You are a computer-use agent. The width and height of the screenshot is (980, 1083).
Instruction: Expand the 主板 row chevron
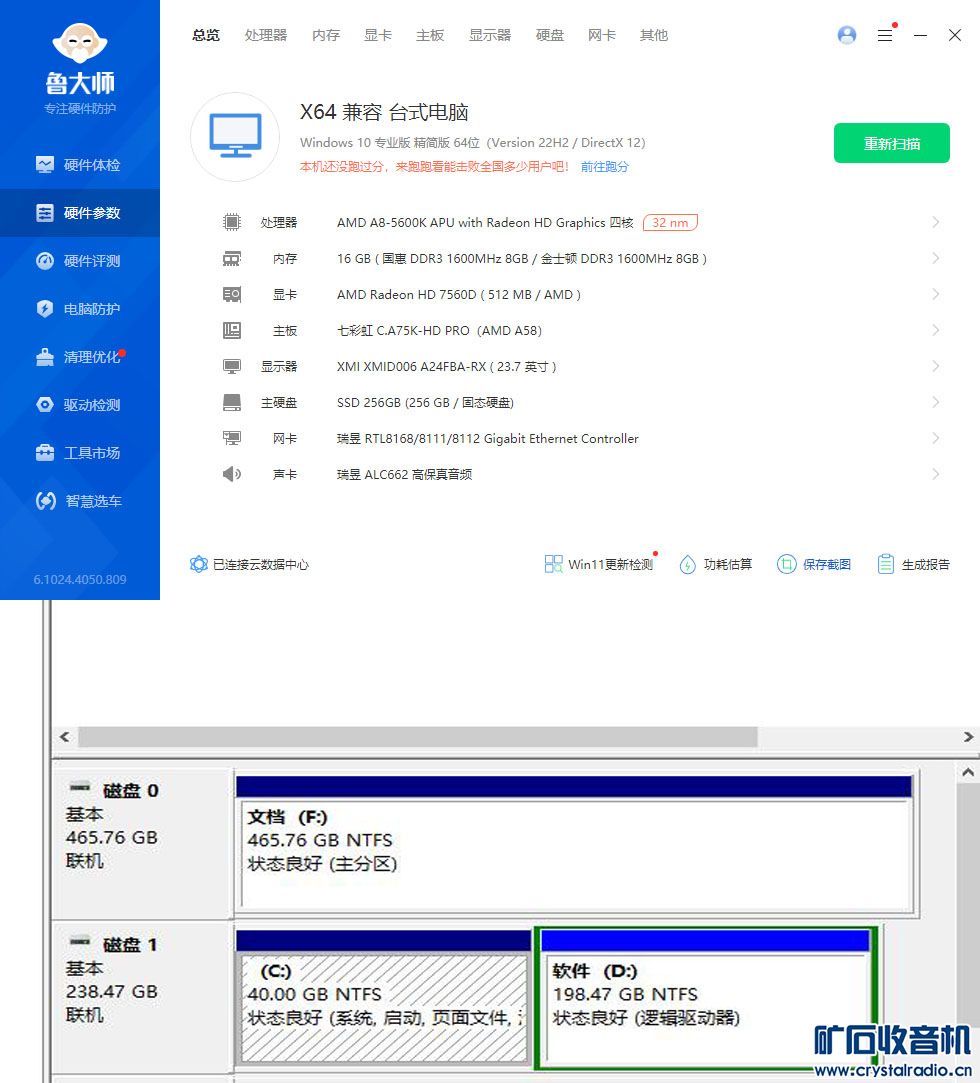[936, 330]
